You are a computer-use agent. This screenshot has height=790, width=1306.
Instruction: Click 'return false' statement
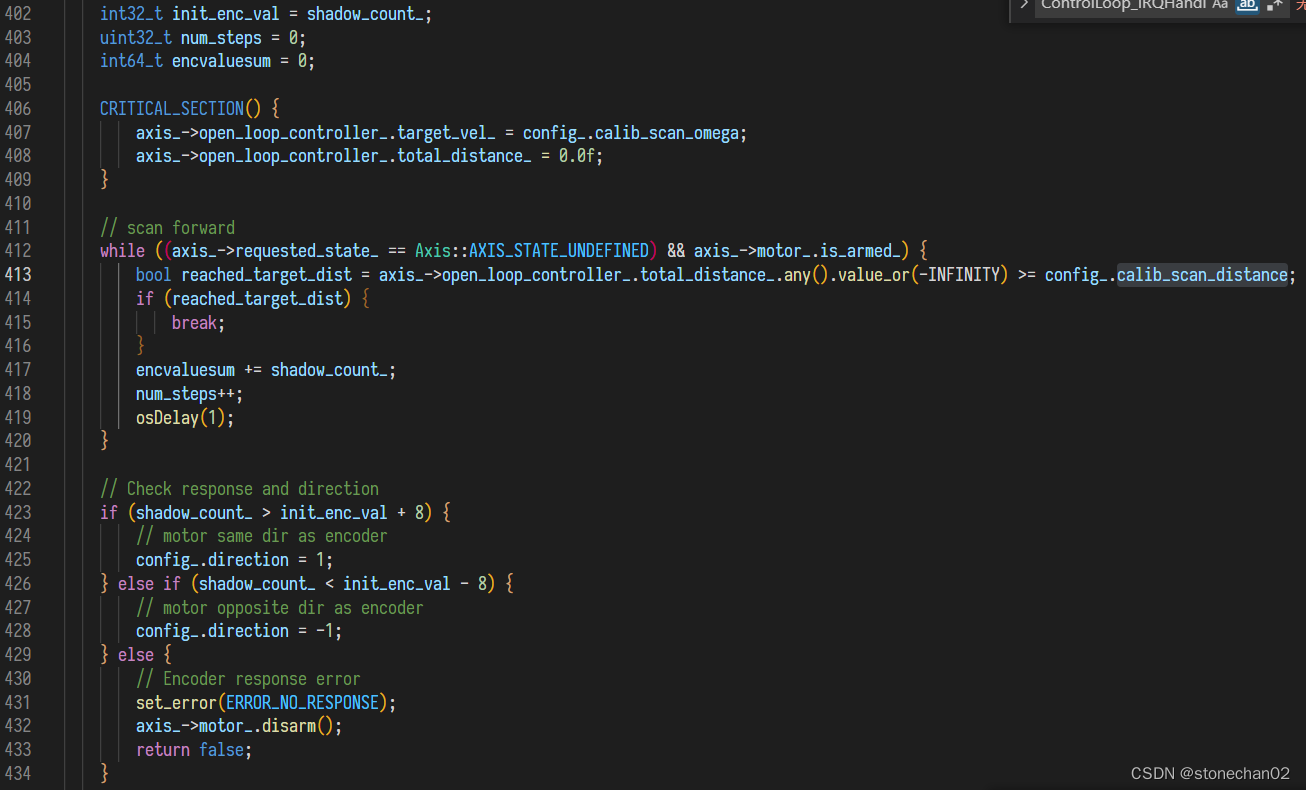pos(194,750)
